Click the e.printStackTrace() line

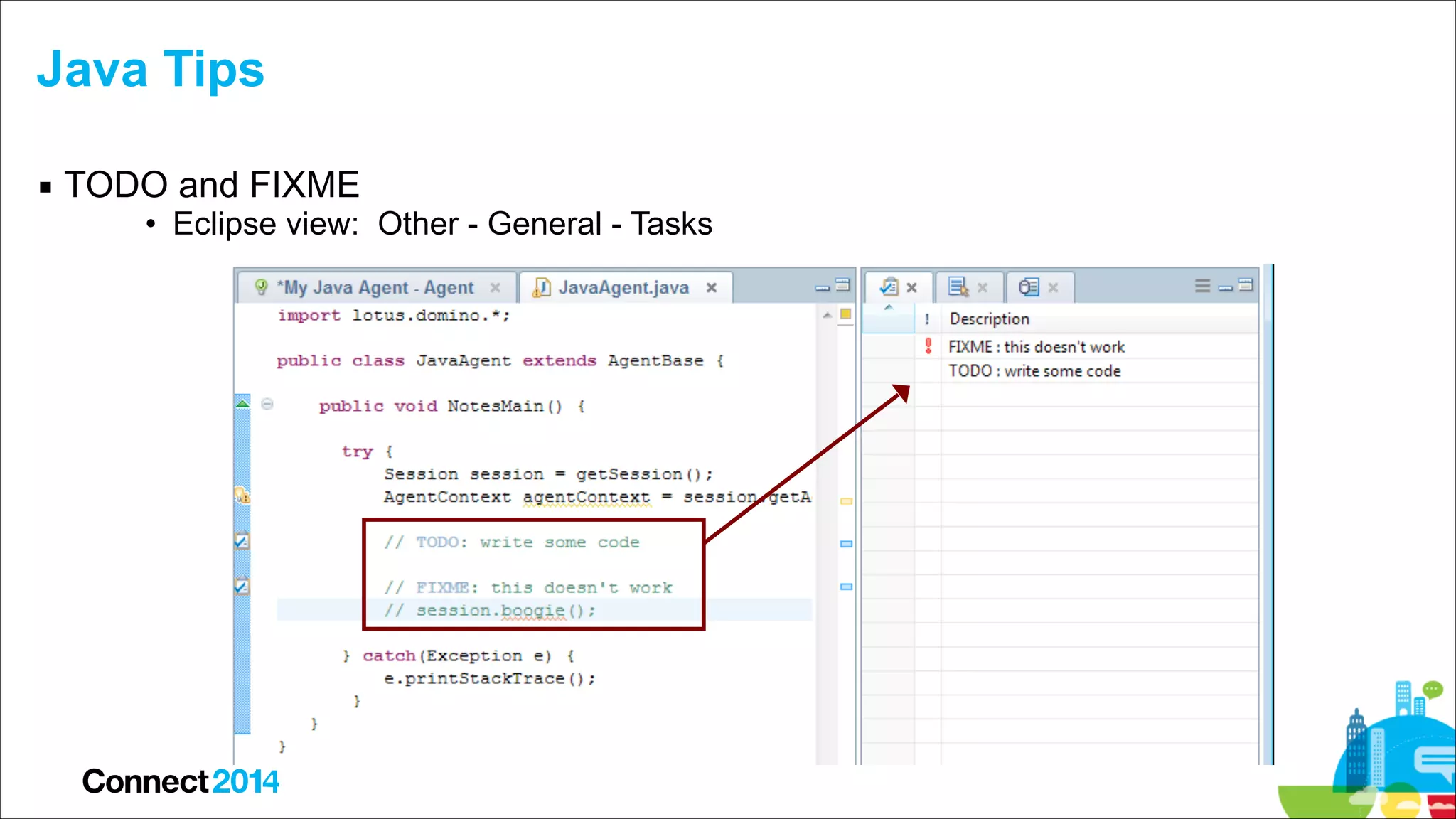coord(490,679)
